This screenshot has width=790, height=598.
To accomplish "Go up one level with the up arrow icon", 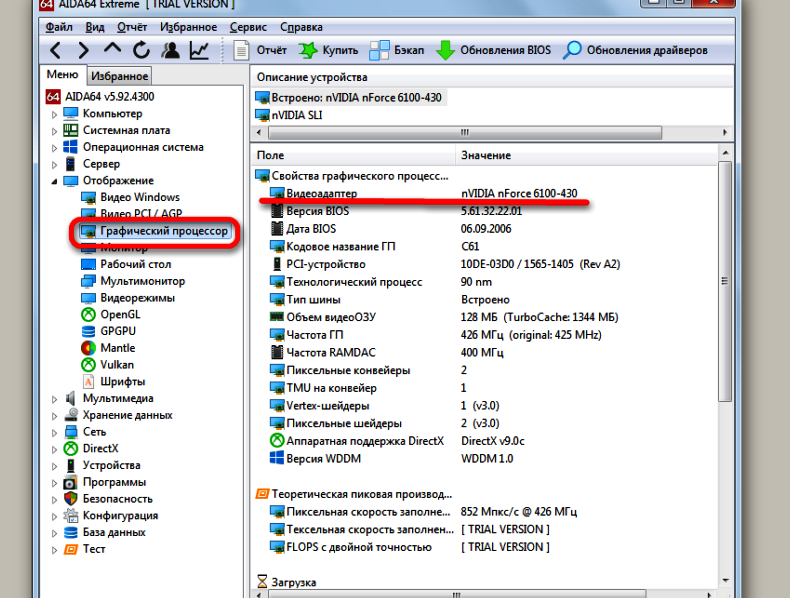I will 112,49.
